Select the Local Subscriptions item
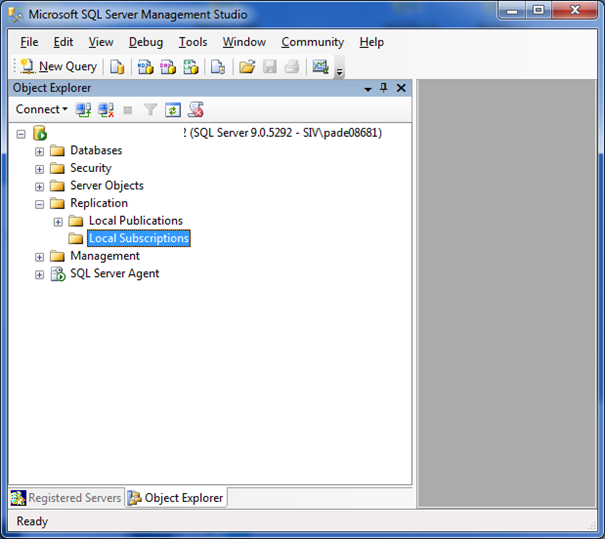 click(x=139, y=238)
